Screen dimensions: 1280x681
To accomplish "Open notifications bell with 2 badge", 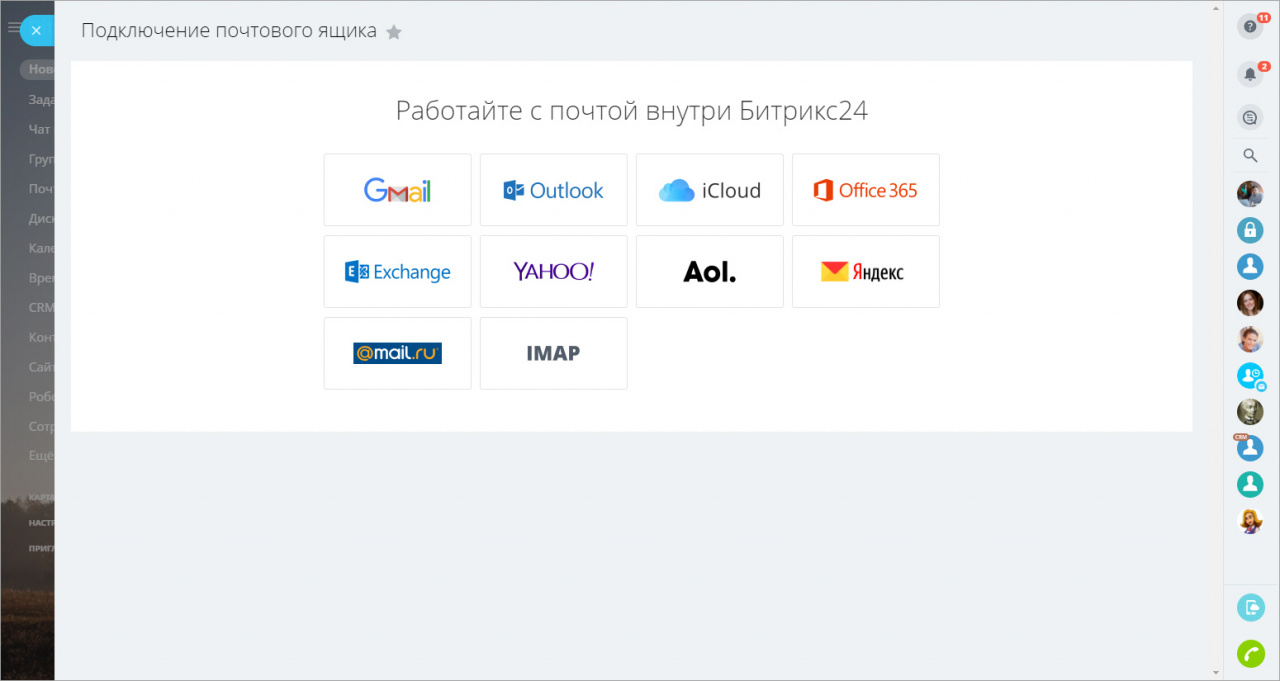I will coord(1250,74).
